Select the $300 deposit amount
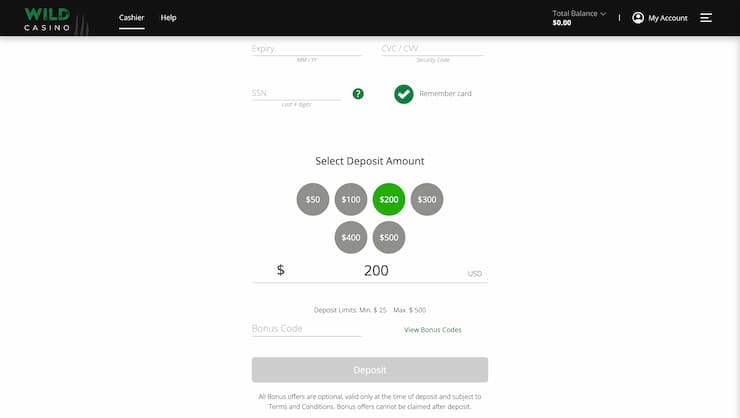Screen dimensions: 740x418 tap(427, 199)
